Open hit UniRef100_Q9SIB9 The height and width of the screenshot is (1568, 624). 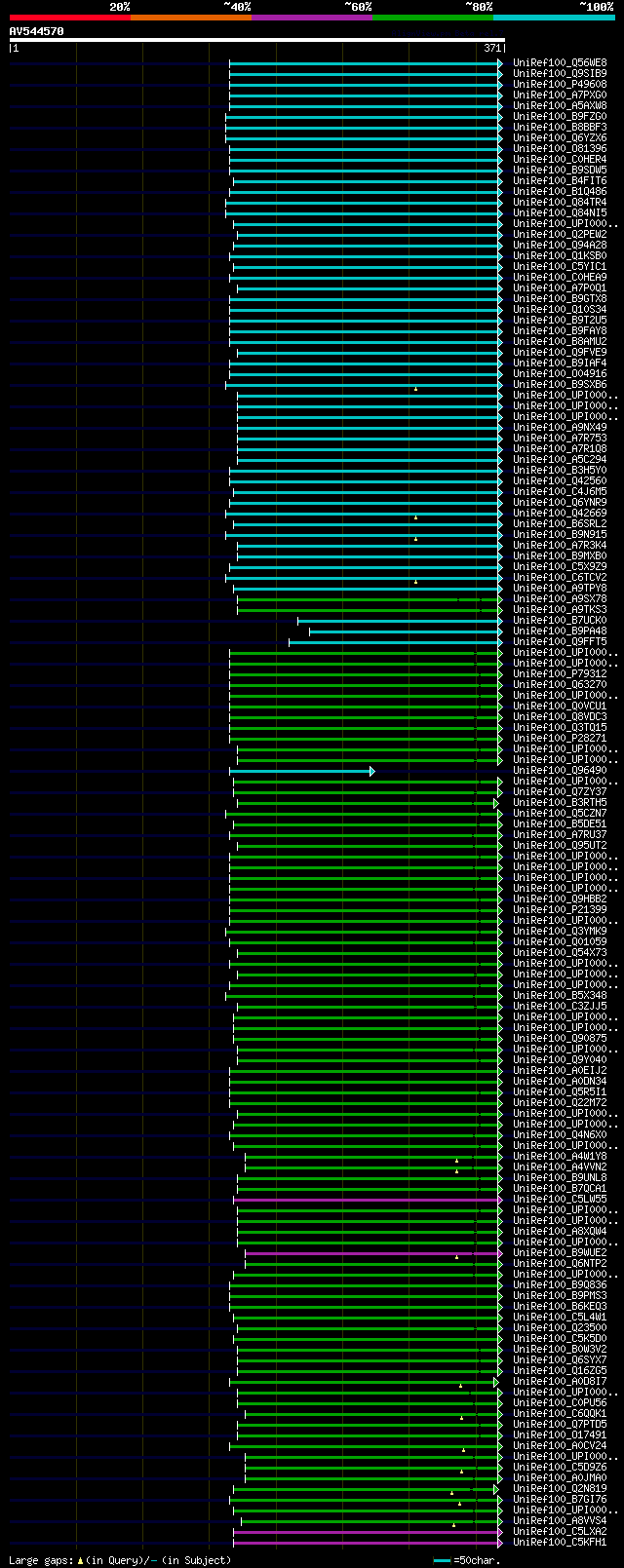[560, 73]
